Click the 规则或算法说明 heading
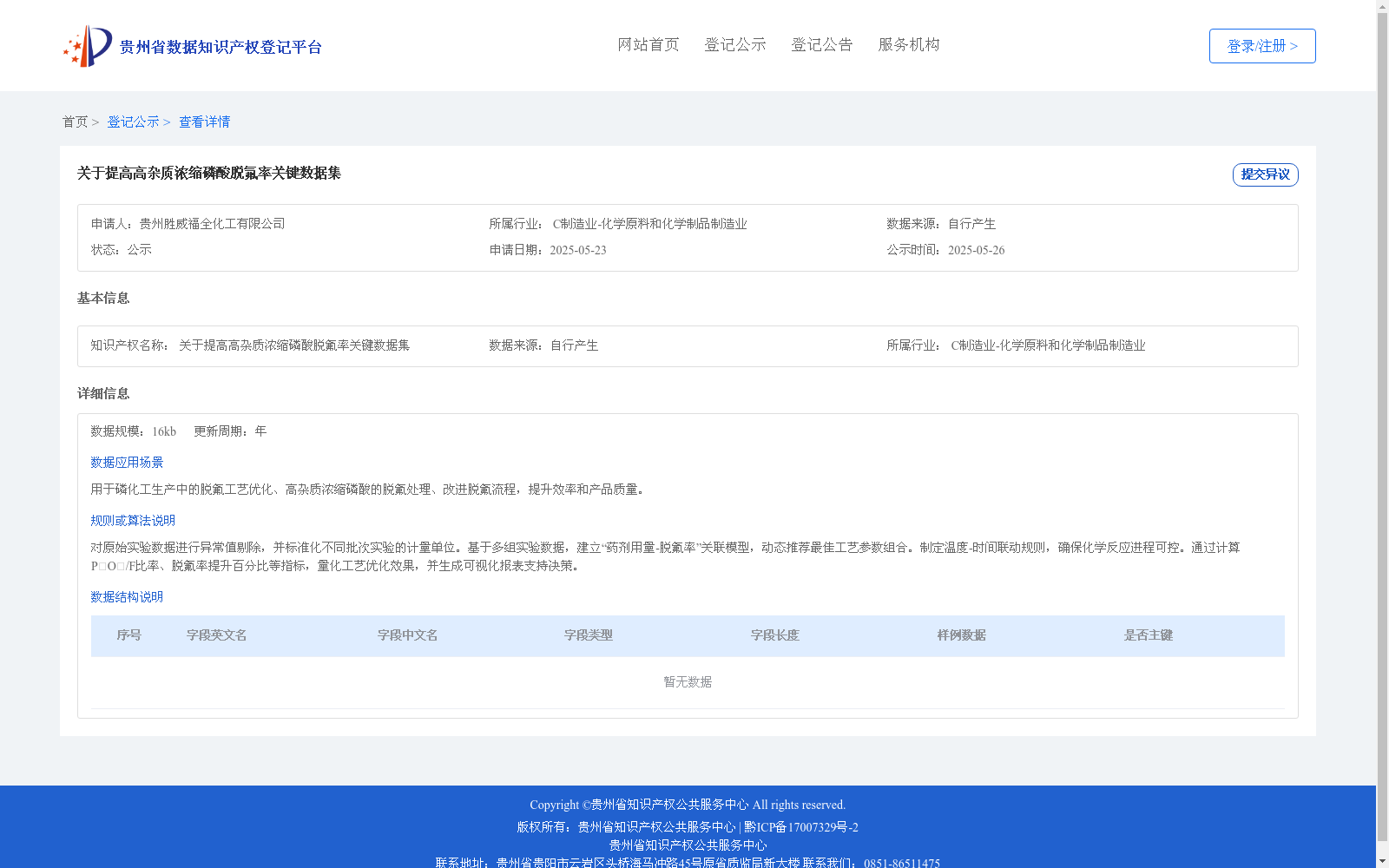 (x=133, y=521)
